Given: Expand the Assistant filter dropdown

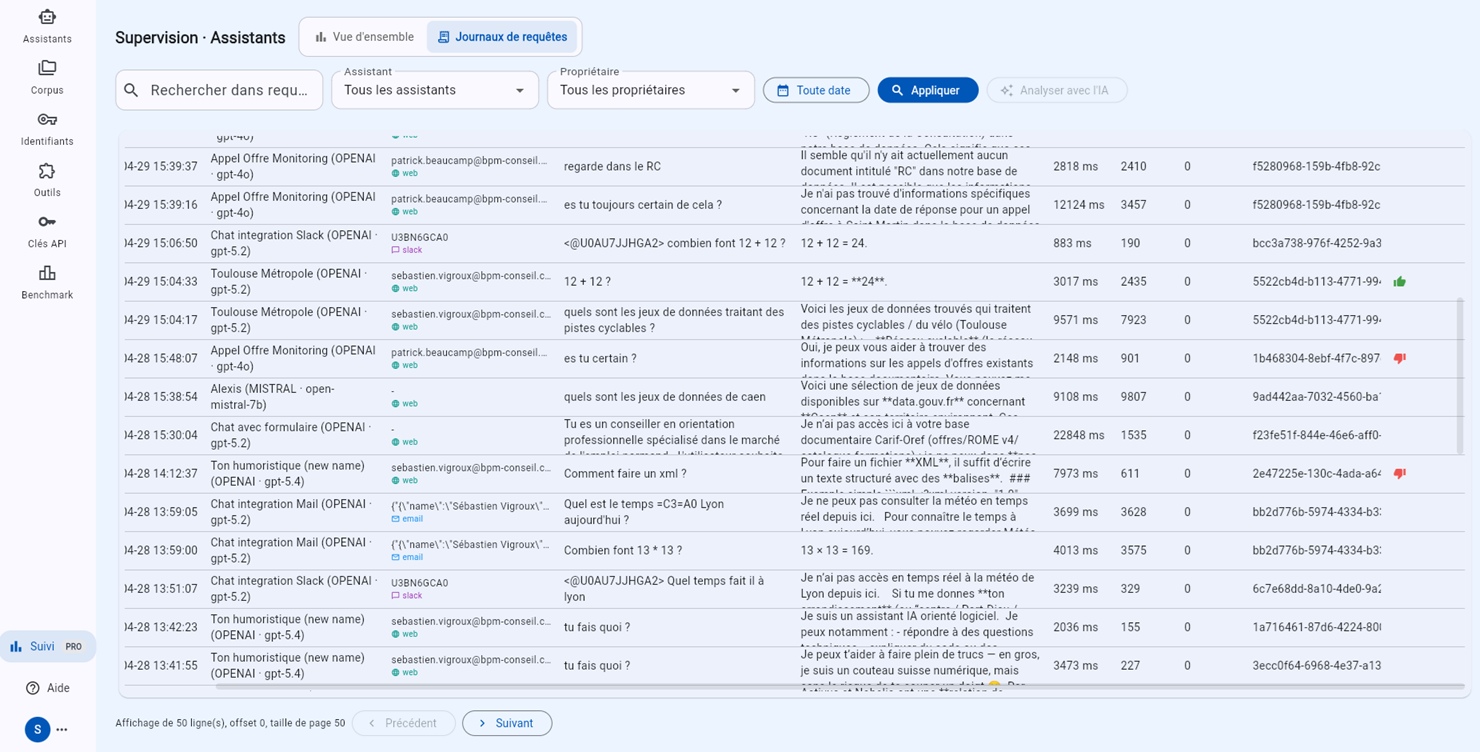Looking at the screenshot, I should coord(435,90).
